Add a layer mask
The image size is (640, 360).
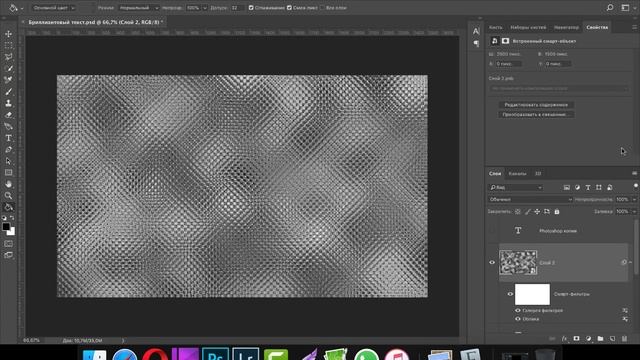(x=576, y=339)
